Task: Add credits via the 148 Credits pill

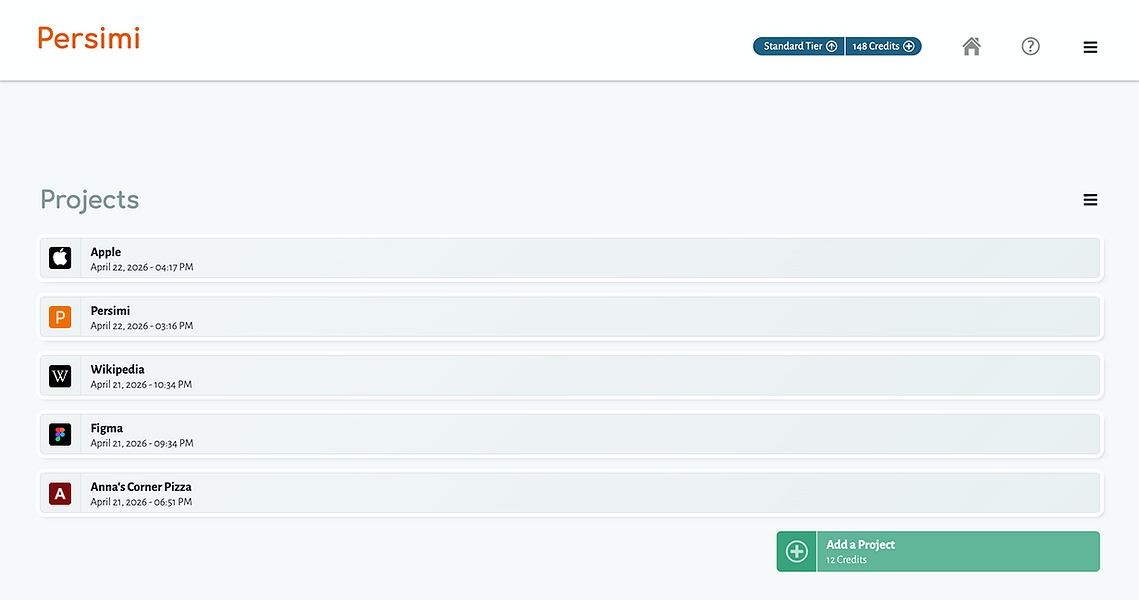Action: click(x=883, y=46)
